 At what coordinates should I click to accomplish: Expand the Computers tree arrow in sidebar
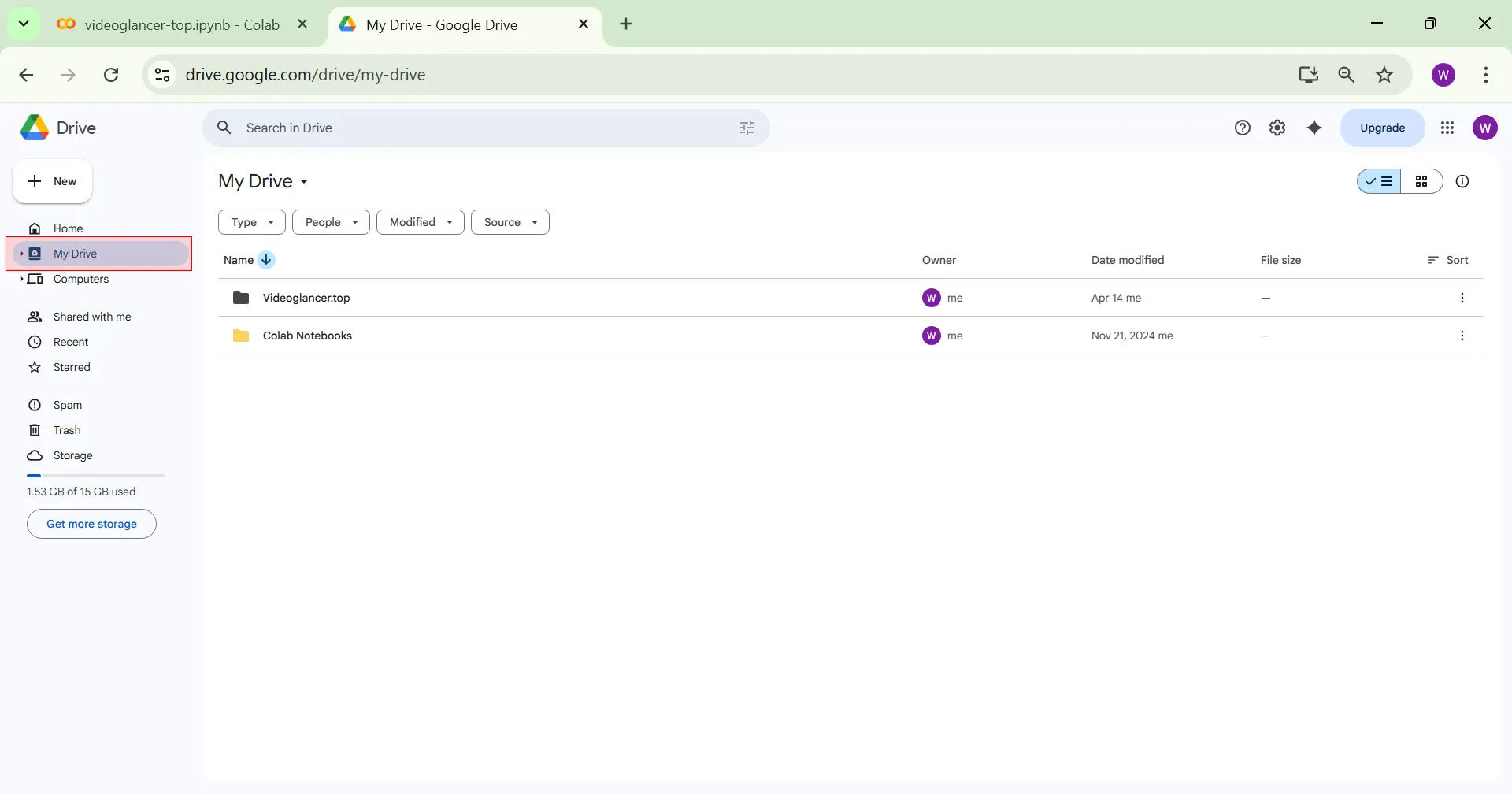tap(21, 279)
